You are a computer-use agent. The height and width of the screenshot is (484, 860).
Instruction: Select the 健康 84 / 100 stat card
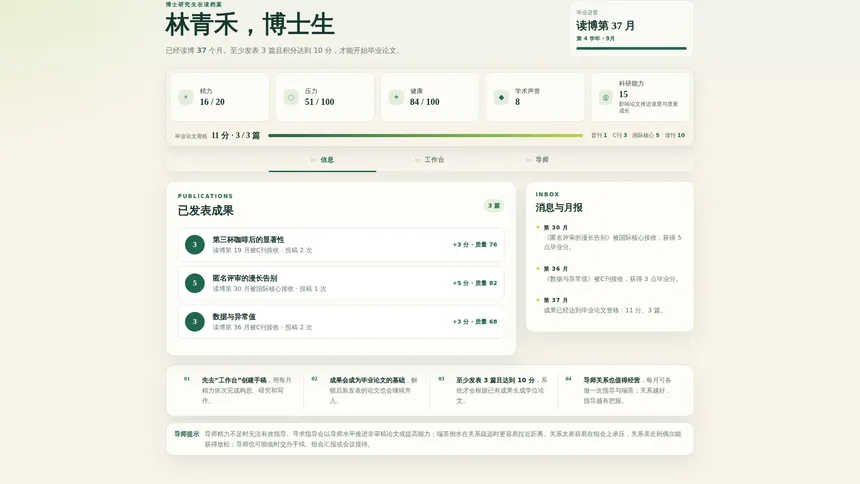(430, 97)
